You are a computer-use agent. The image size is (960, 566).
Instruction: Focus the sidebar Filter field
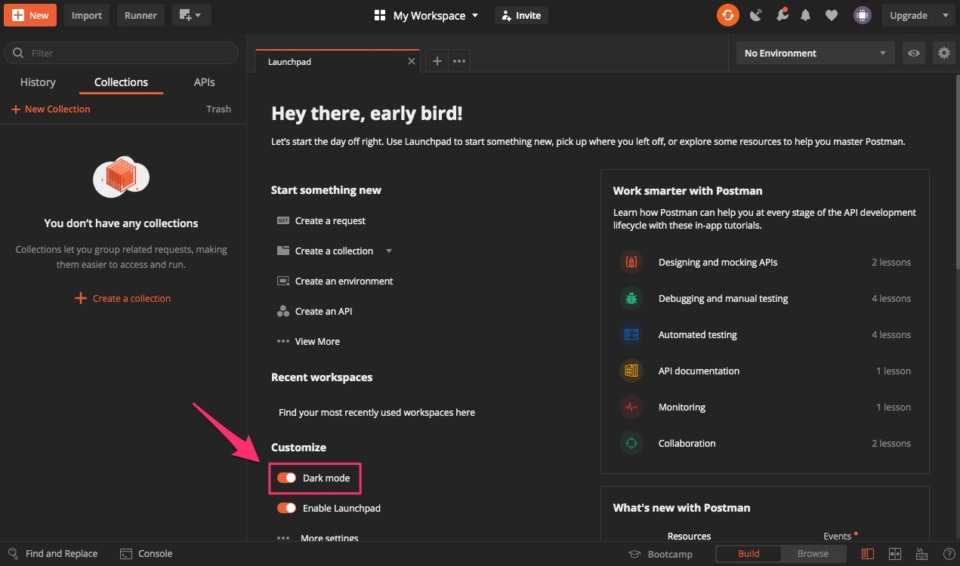[121, 53]
